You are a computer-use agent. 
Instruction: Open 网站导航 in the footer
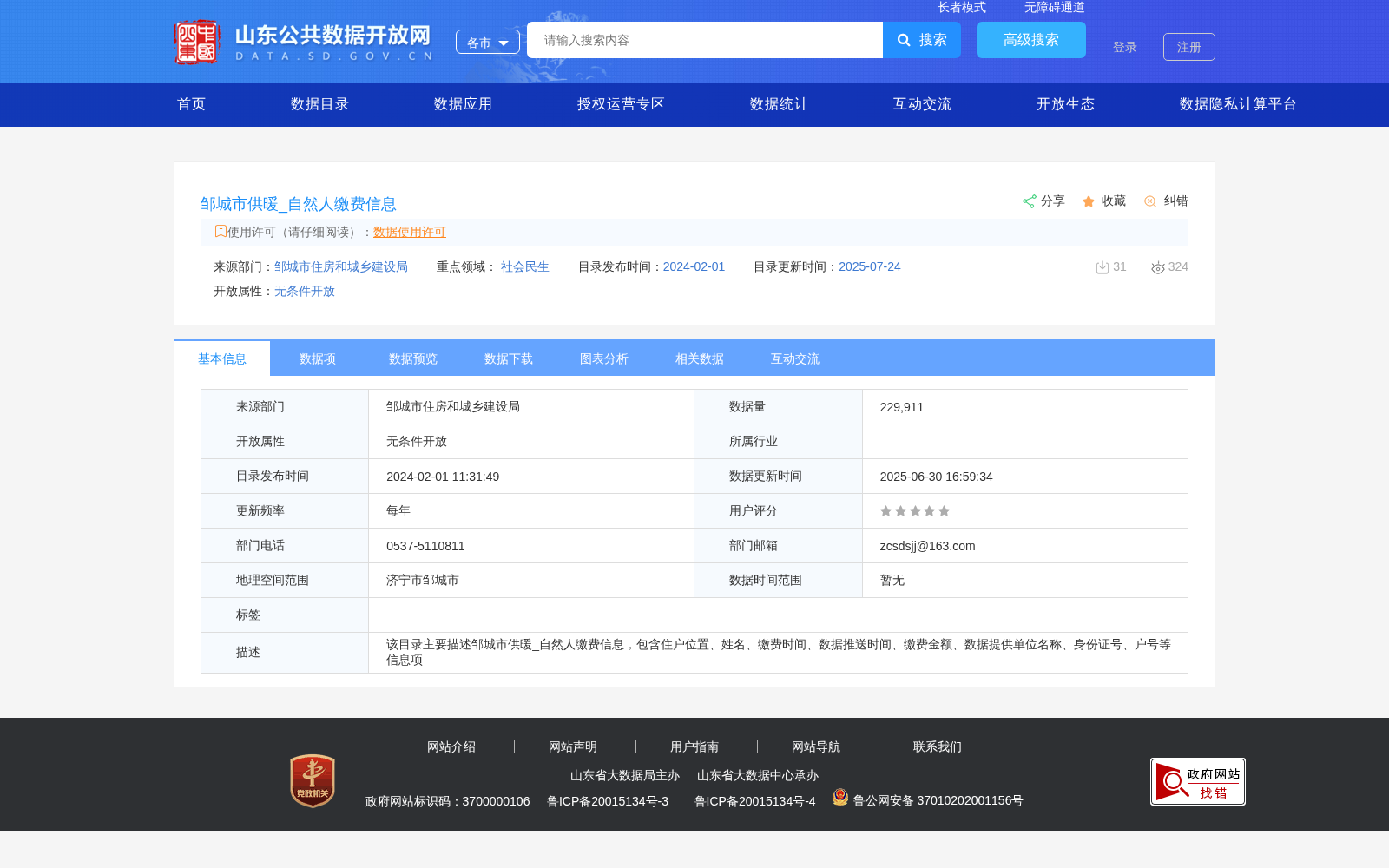tap(816, 746)
